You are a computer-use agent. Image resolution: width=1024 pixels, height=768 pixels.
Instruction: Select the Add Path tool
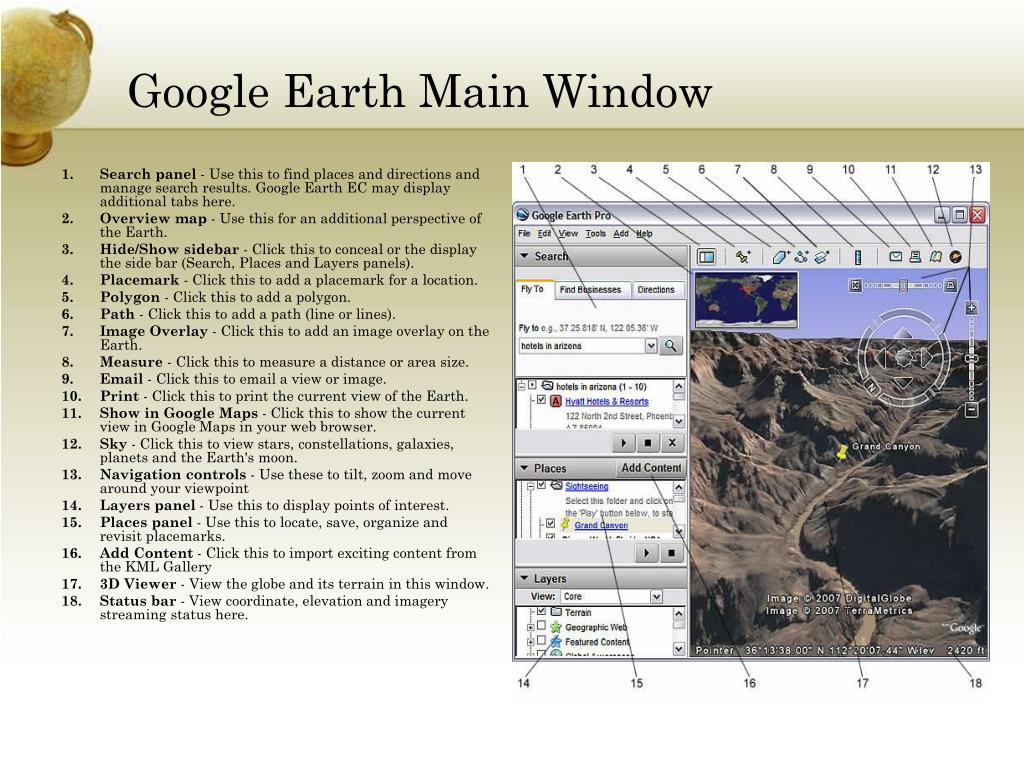pyautogui.click(x=801, y=257)
